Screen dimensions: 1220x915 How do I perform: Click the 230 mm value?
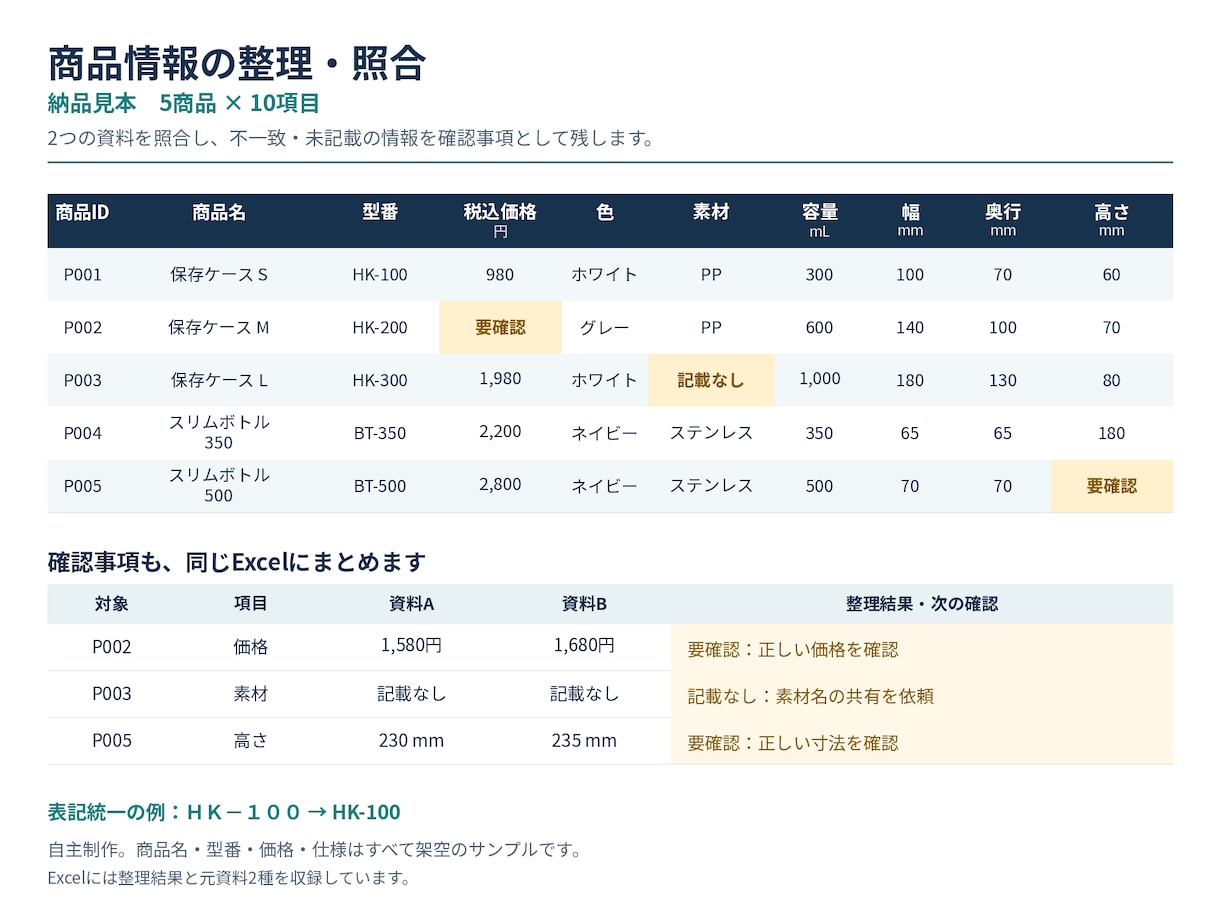point(411,741)
